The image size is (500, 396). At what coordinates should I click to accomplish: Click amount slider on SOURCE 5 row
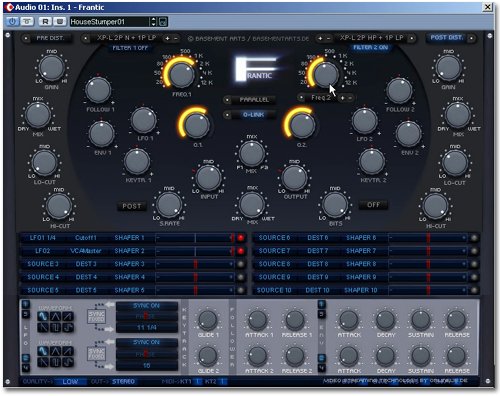(195, 290)
